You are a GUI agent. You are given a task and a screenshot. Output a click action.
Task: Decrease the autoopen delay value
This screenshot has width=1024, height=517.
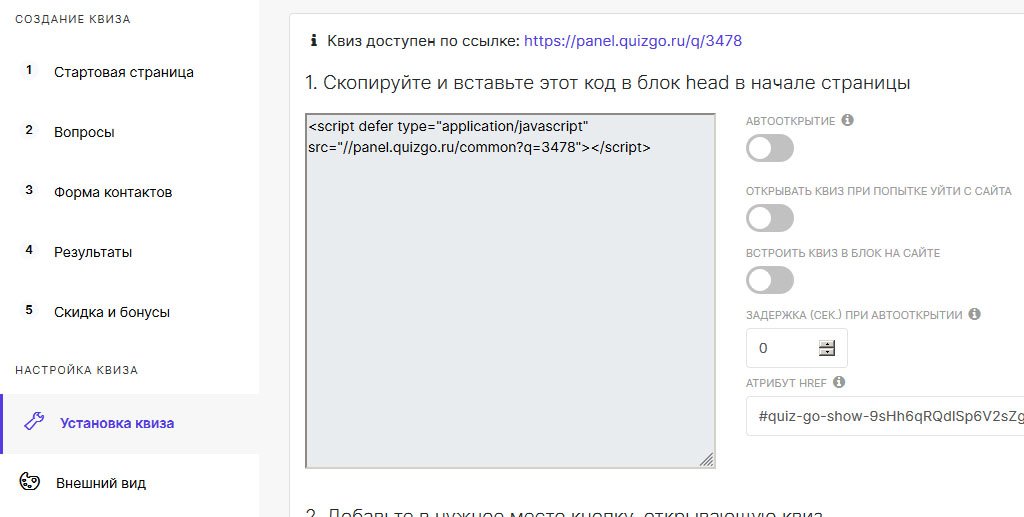[827, 352]
